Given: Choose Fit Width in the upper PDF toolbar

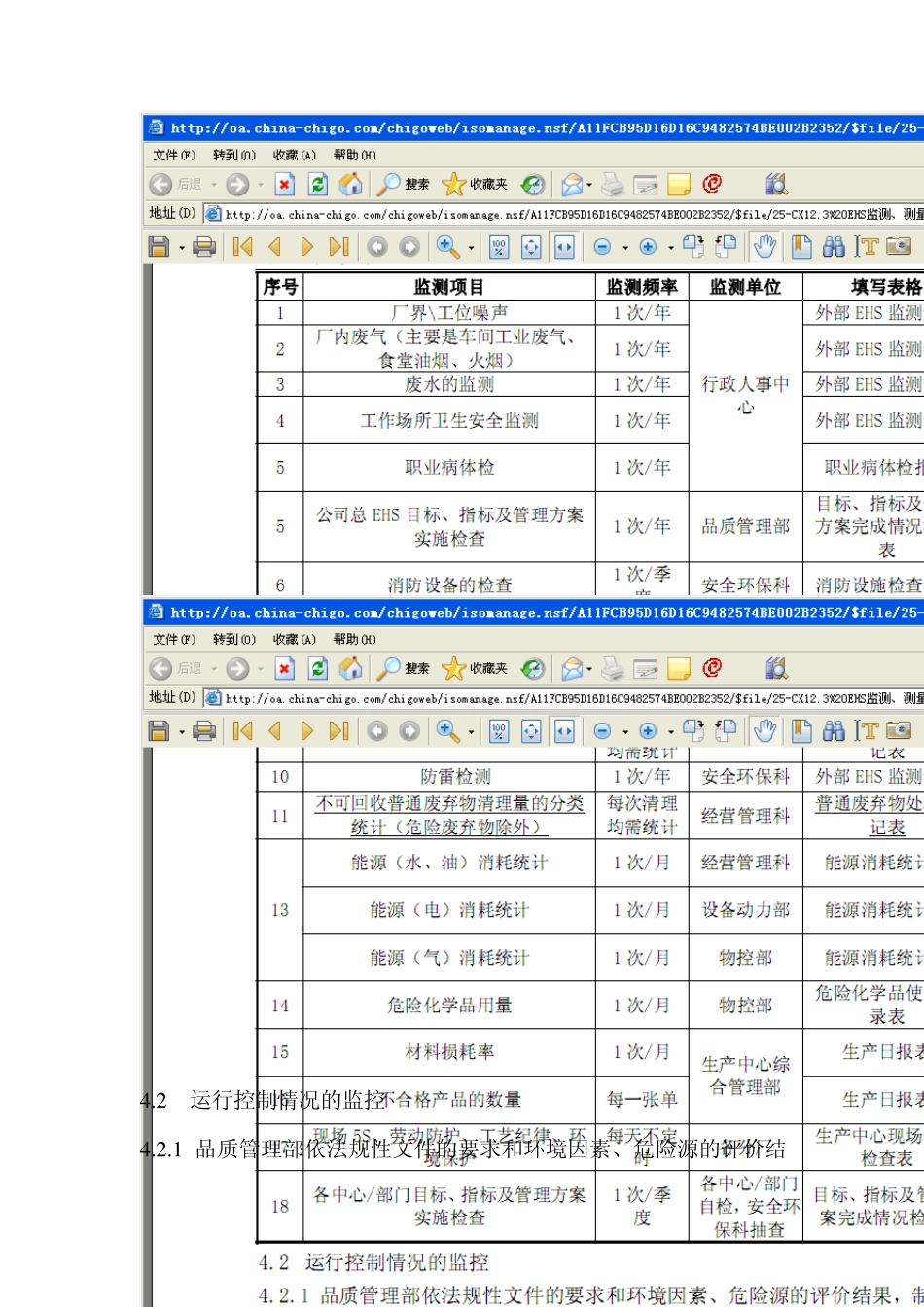Looking at the screenshot, I should pyautogui.click(x=564, y=247).
